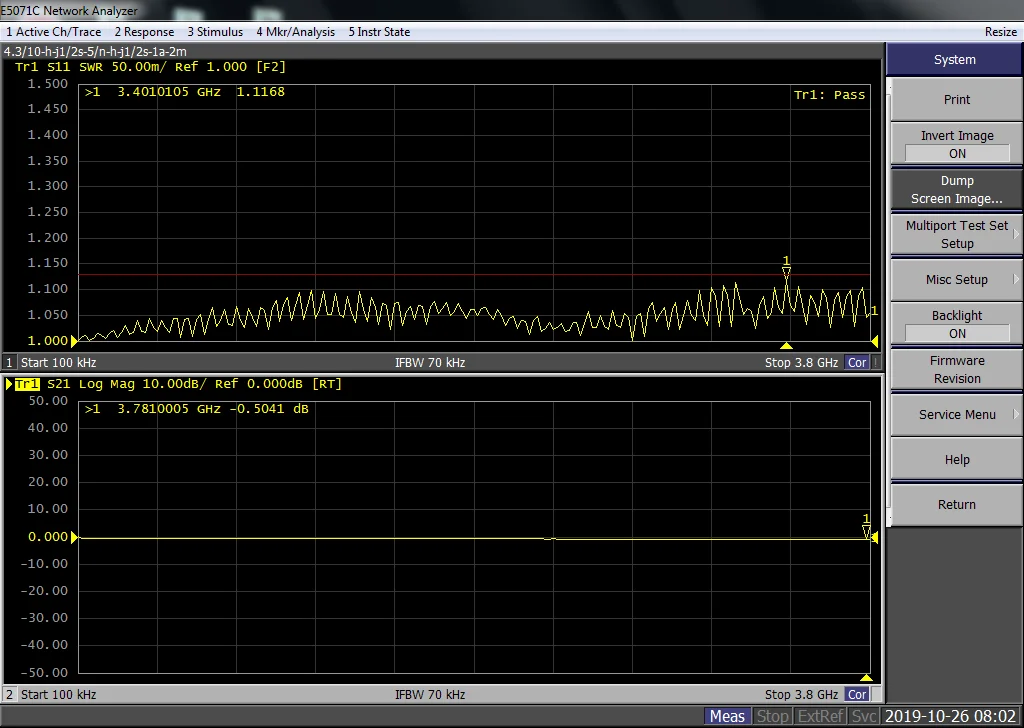The width and height of the screenshot is (1024, 728).
Task: Click the Cor indicator in channel 1
Action: click(857, 363)
